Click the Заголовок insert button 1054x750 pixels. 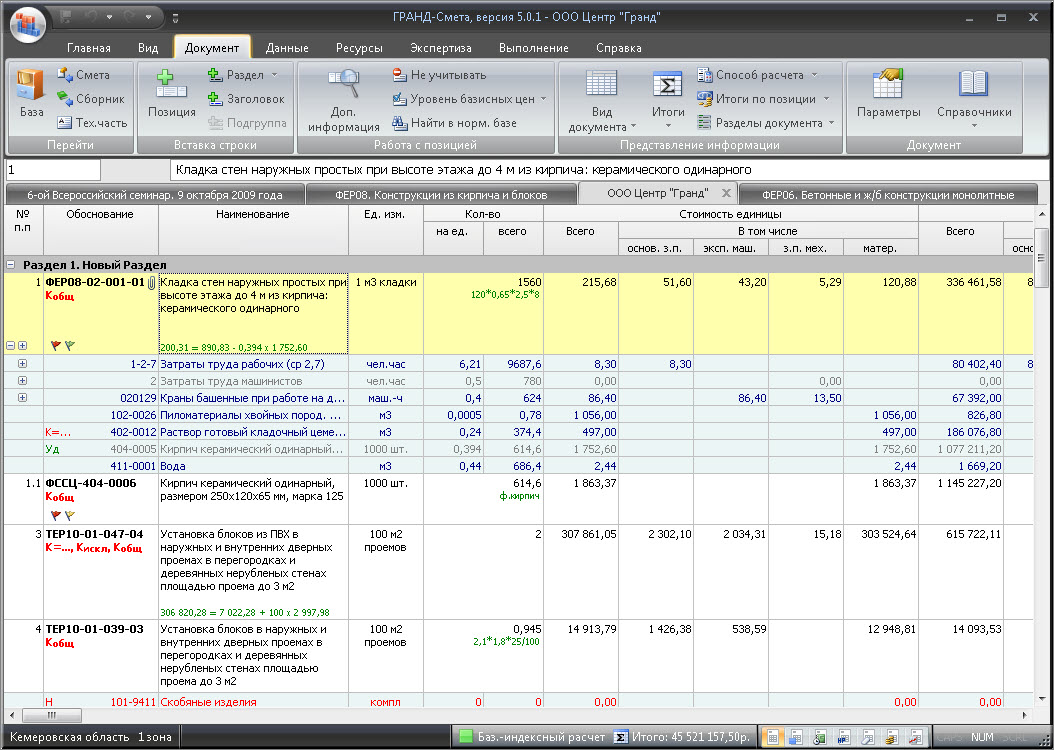(x=246, y=99)
